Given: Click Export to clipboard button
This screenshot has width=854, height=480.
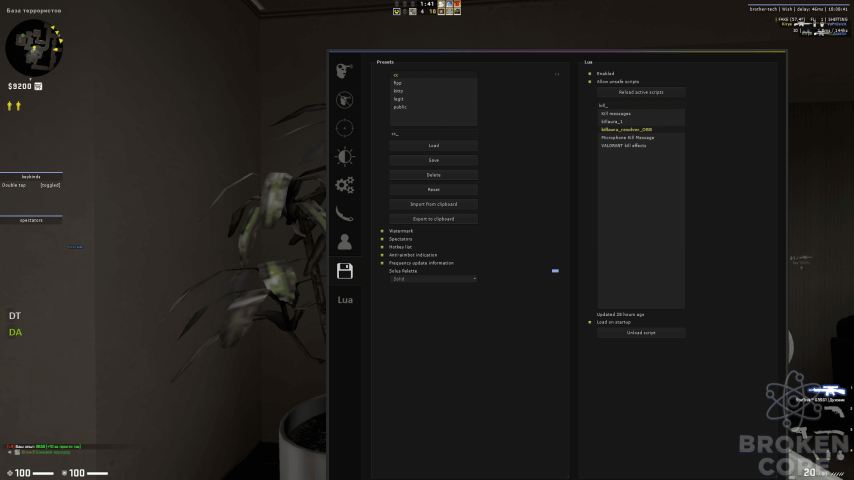Looking at the screenshot, I should coord(434,219).
